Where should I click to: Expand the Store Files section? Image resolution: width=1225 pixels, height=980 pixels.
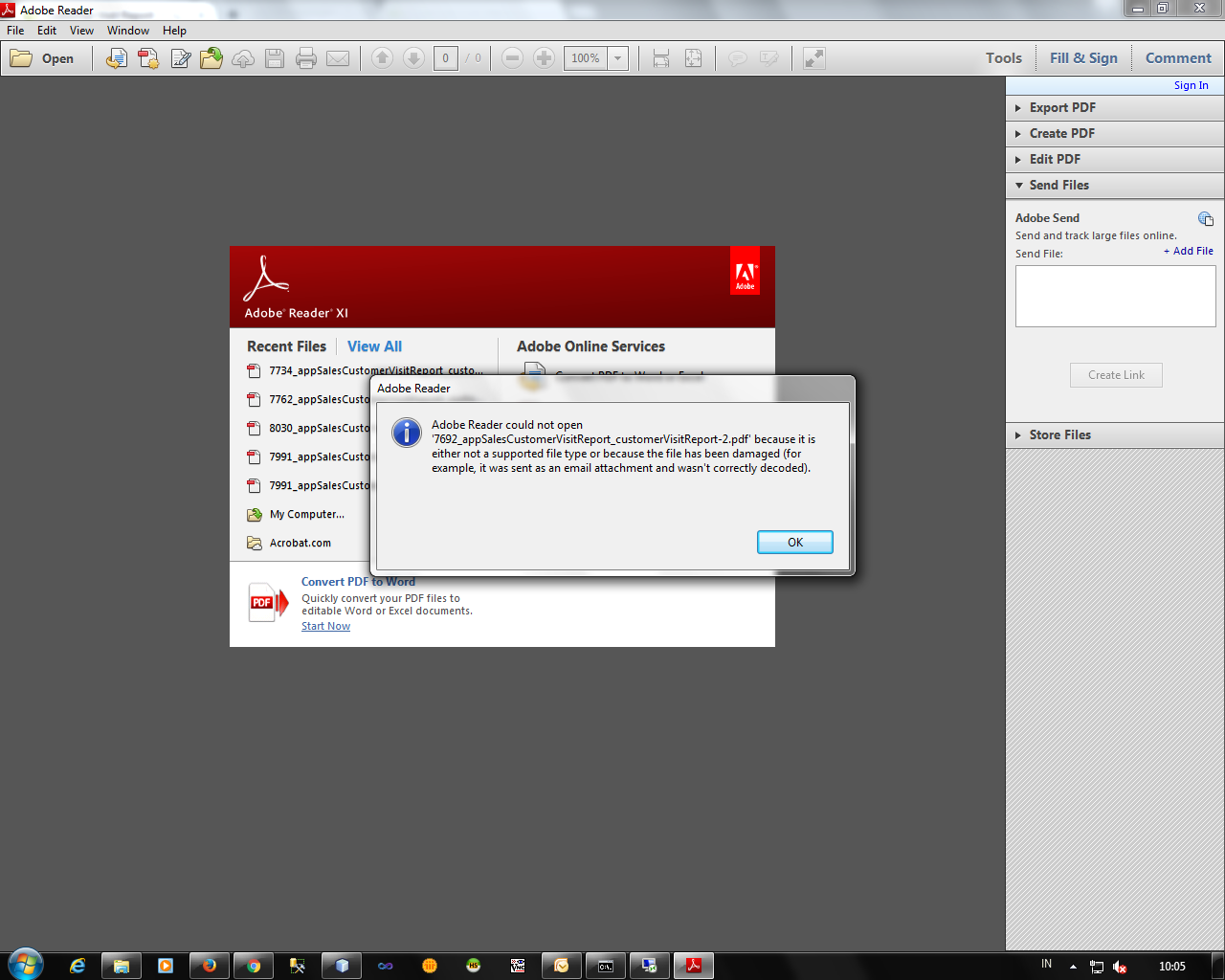point(1115,435)
